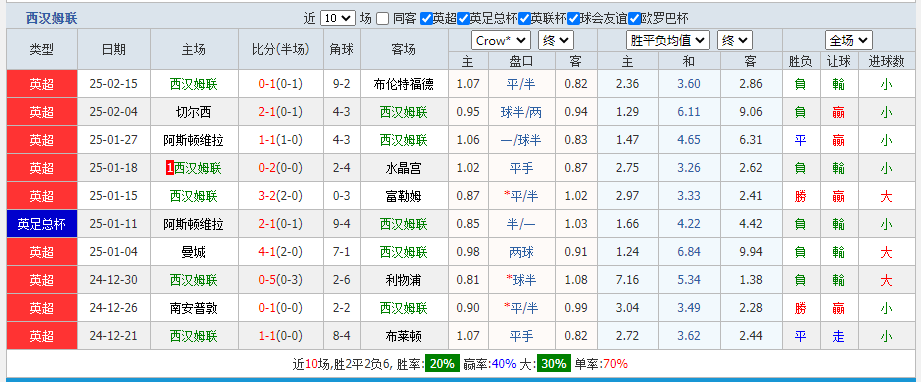Open the 终 dropdown beside Crow*

(x=556, y=41)
